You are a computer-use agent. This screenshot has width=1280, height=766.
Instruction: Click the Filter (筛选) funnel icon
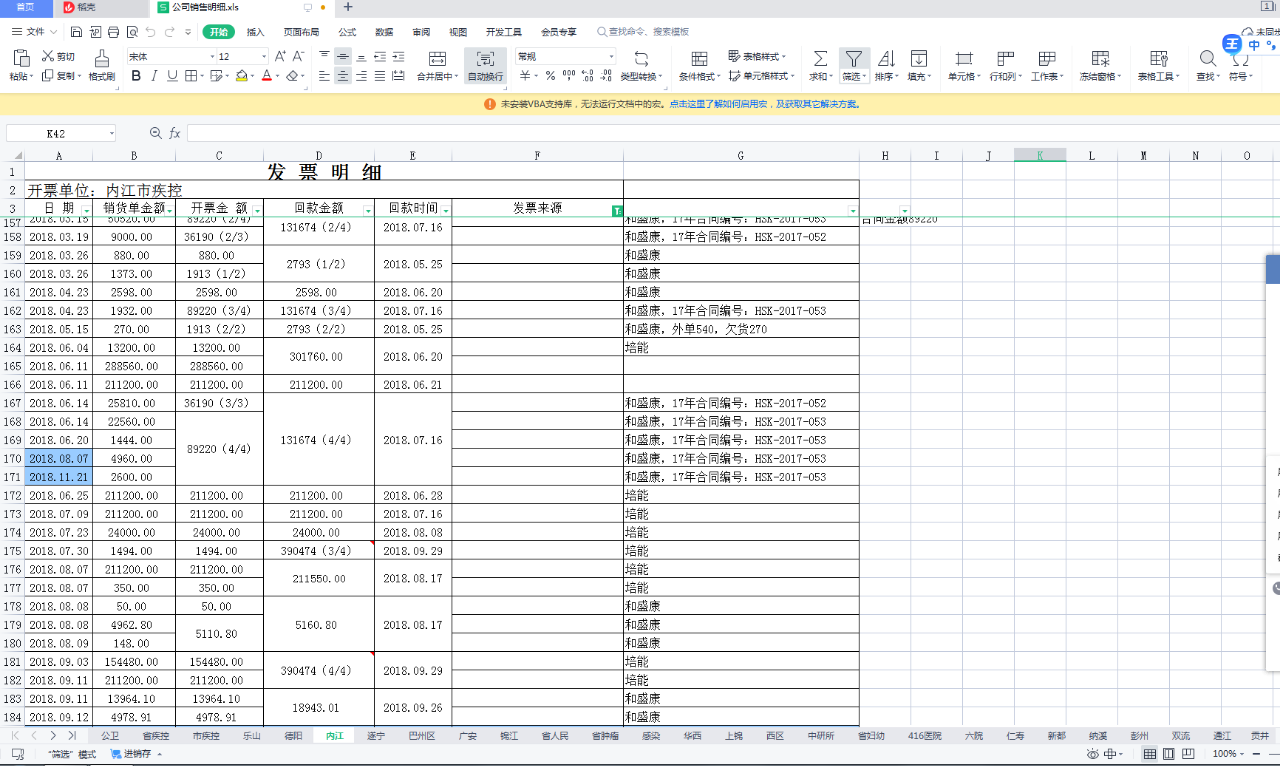coord(853,58)
